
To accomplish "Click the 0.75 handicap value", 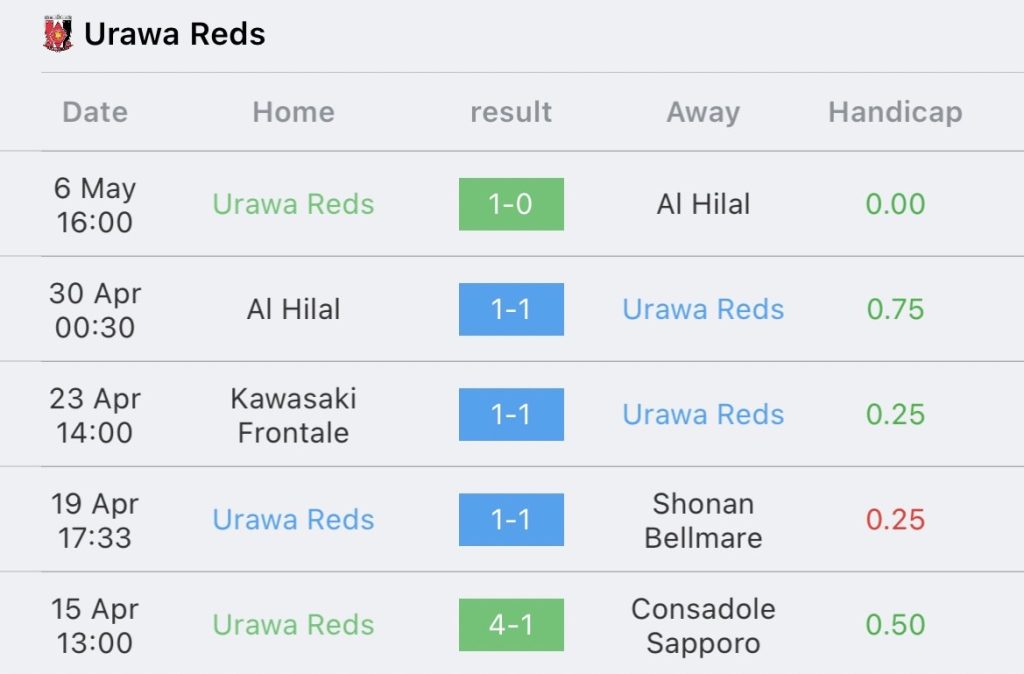I will (895, 309).
